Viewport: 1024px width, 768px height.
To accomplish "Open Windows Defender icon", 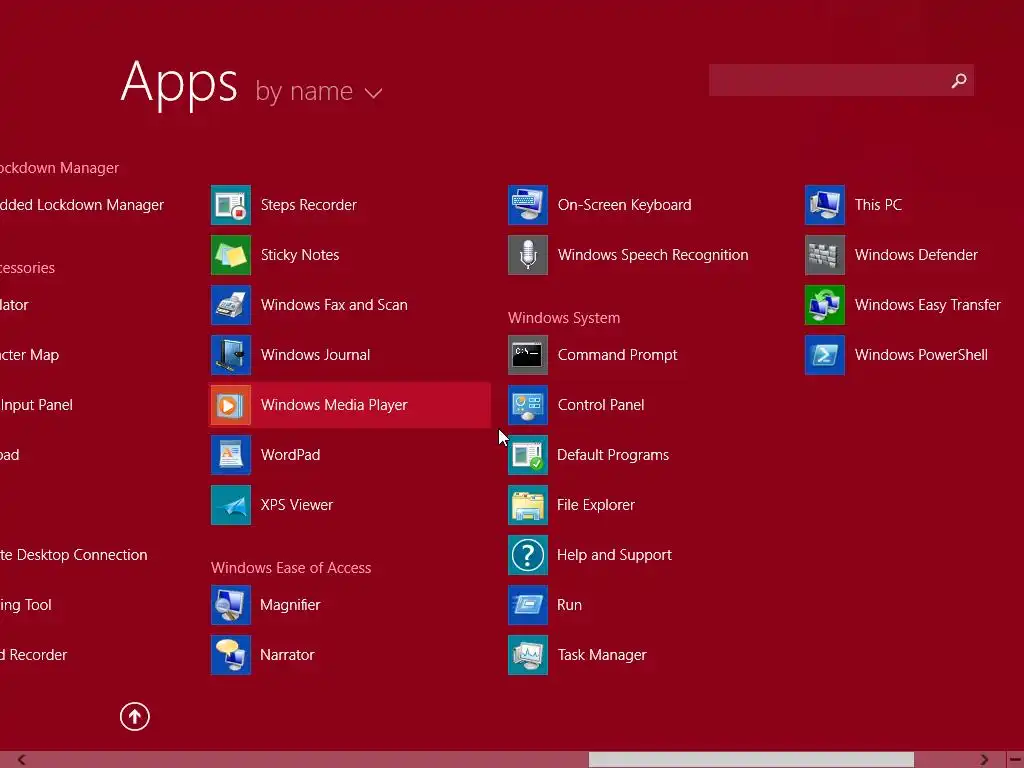I will tap(825, 255).
